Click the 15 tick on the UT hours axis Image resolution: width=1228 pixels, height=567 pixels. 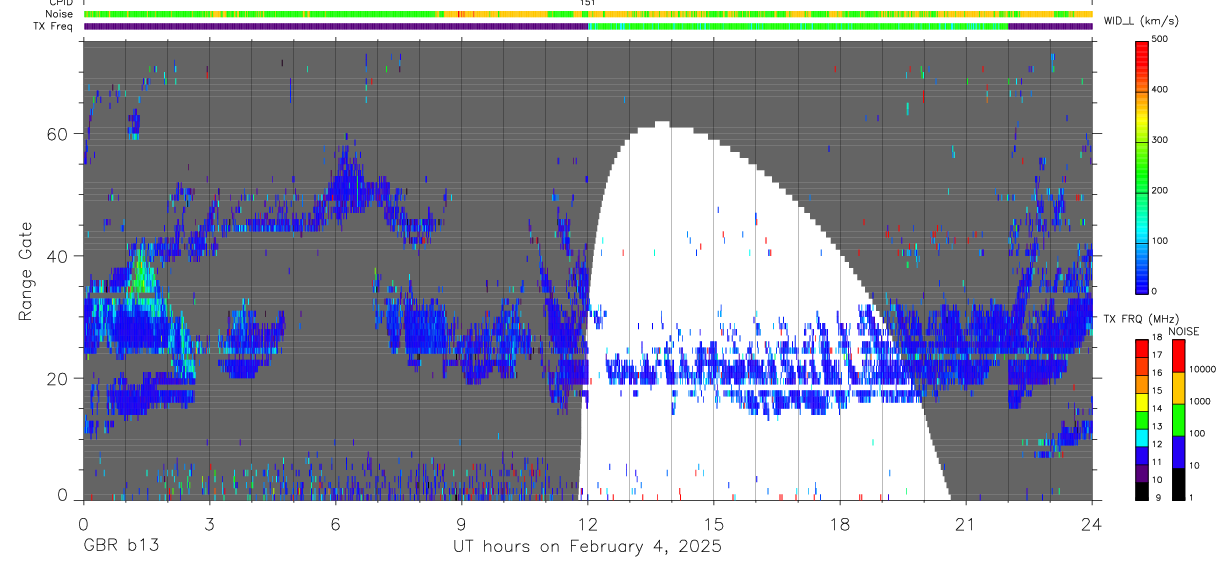[x=714, y=524]
